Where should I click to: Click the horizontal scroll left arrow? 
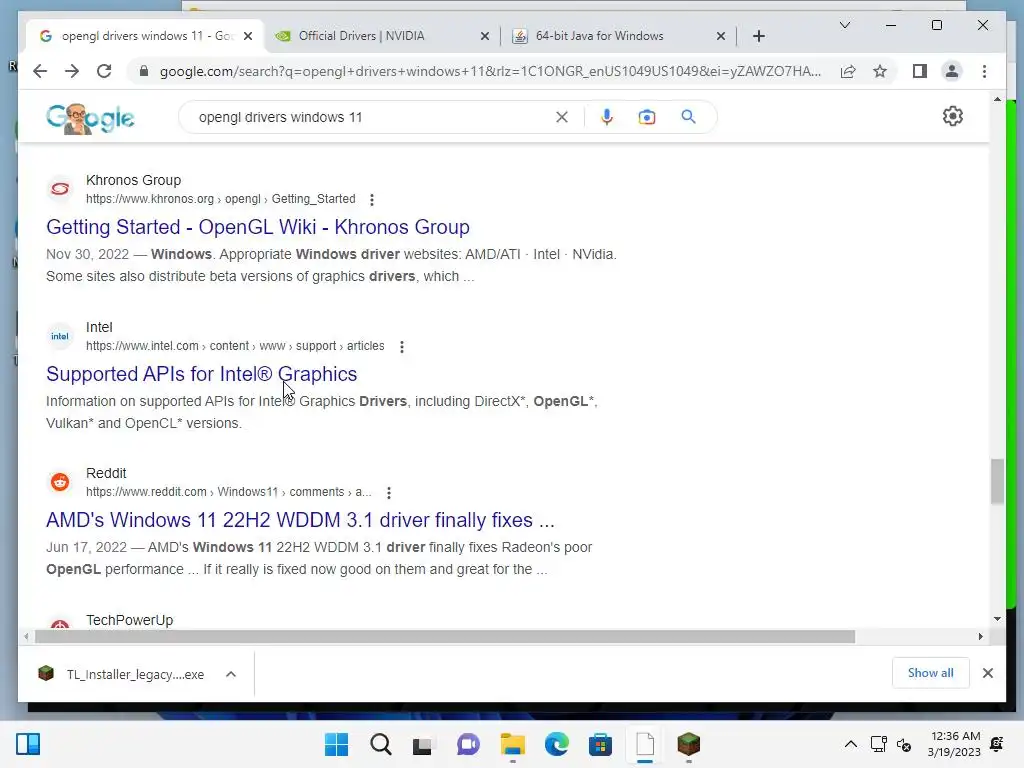click(26, 637)
